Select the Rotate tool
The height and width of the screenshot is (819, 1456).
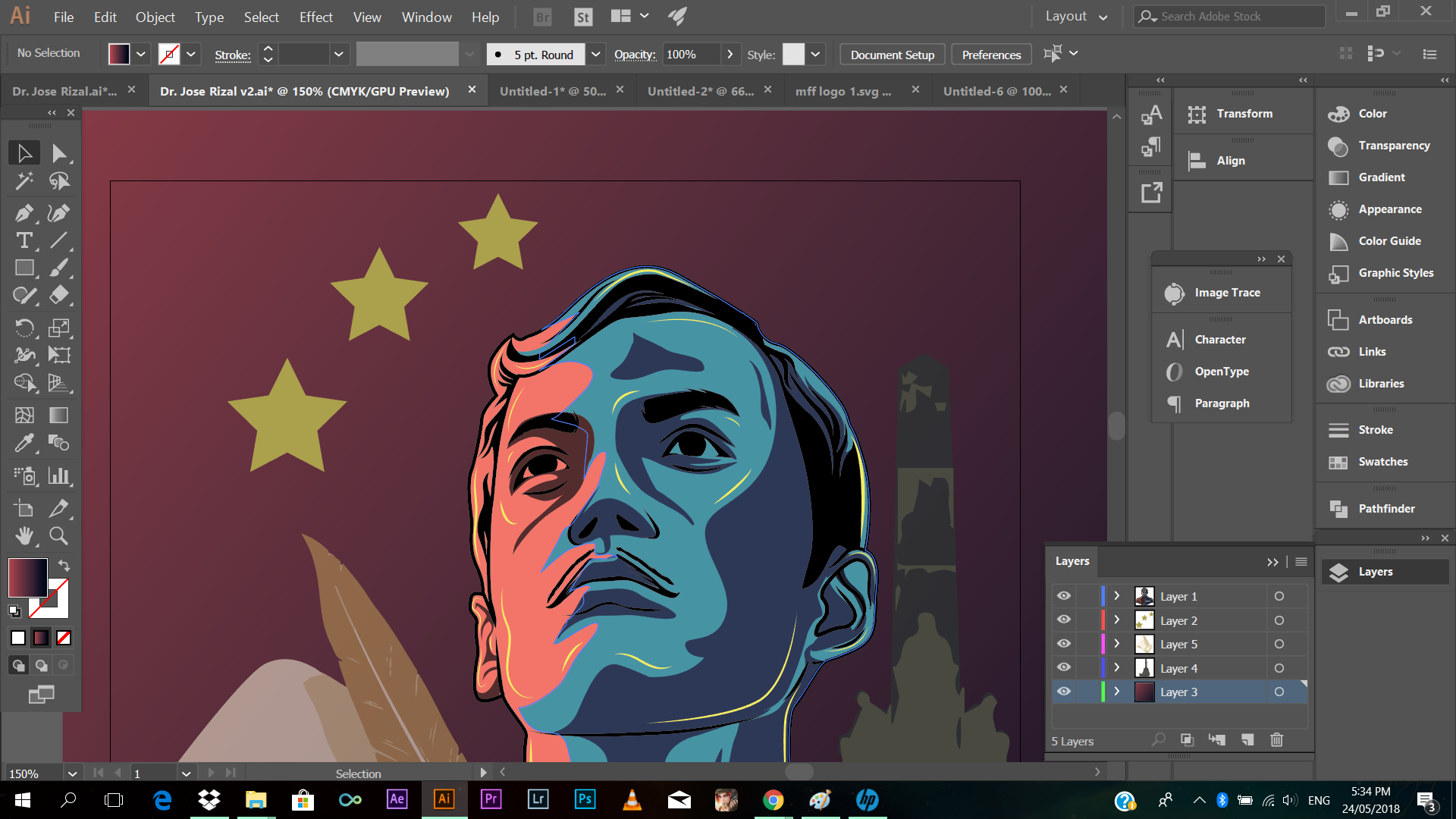24,328
